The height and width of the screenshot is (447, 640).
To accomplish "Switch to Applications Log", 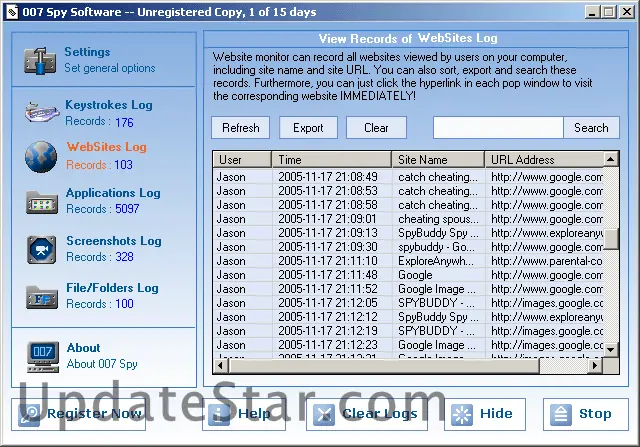I will (x=113, y=193).
